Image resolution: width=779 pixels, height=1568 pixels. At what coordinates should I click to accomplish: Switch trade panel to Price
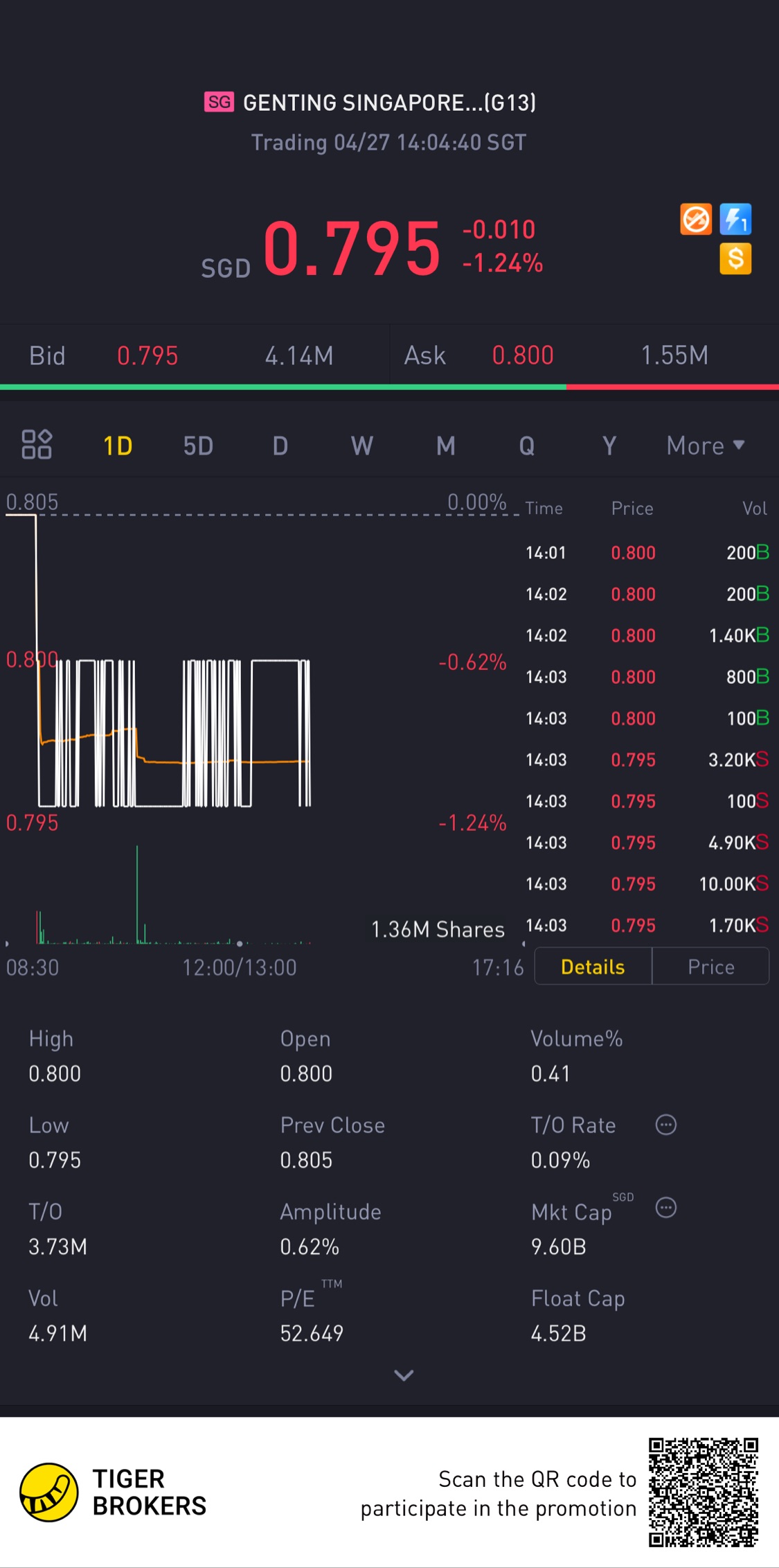(x=710, y=967)
